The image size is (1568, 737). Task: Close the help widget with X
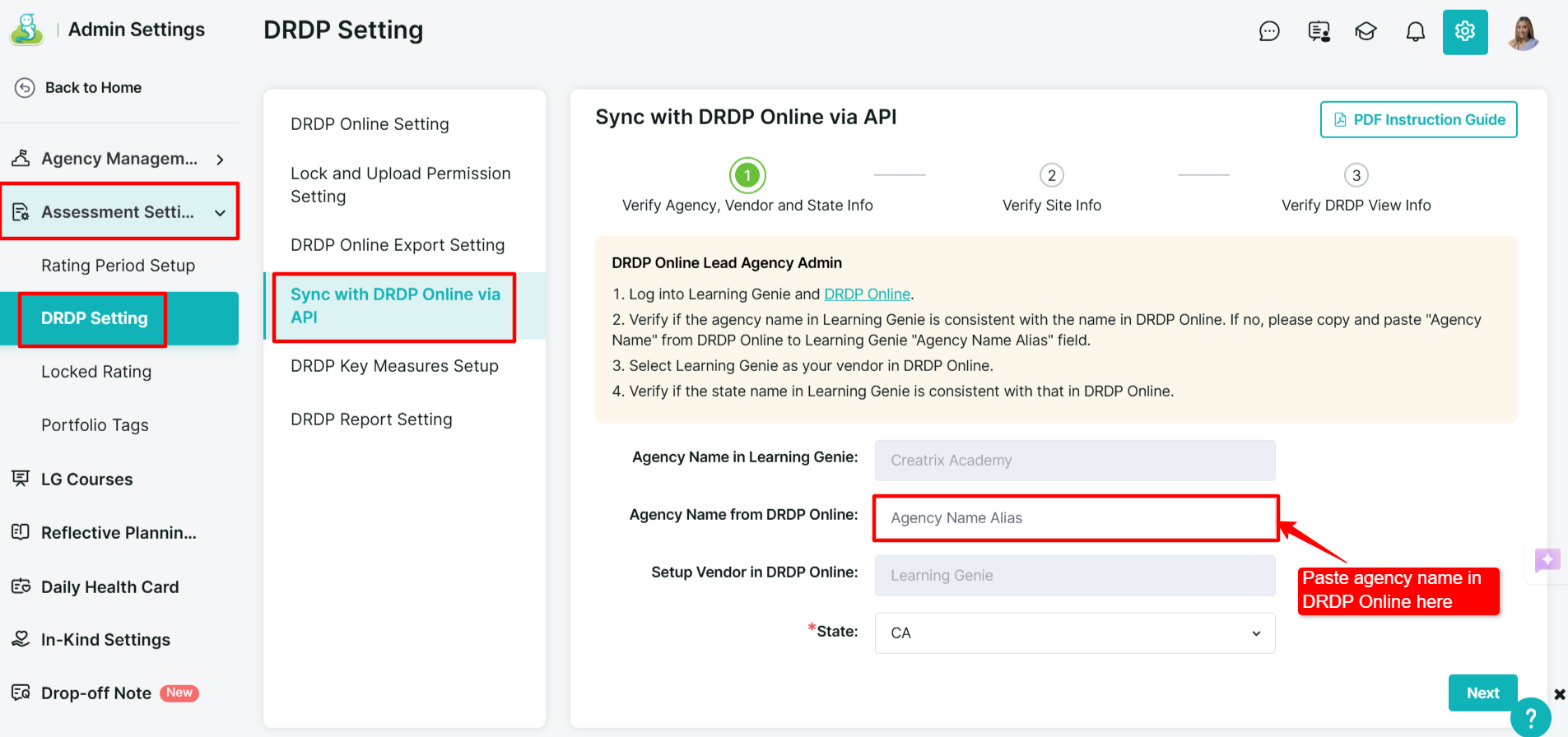tap(1559, 694)
